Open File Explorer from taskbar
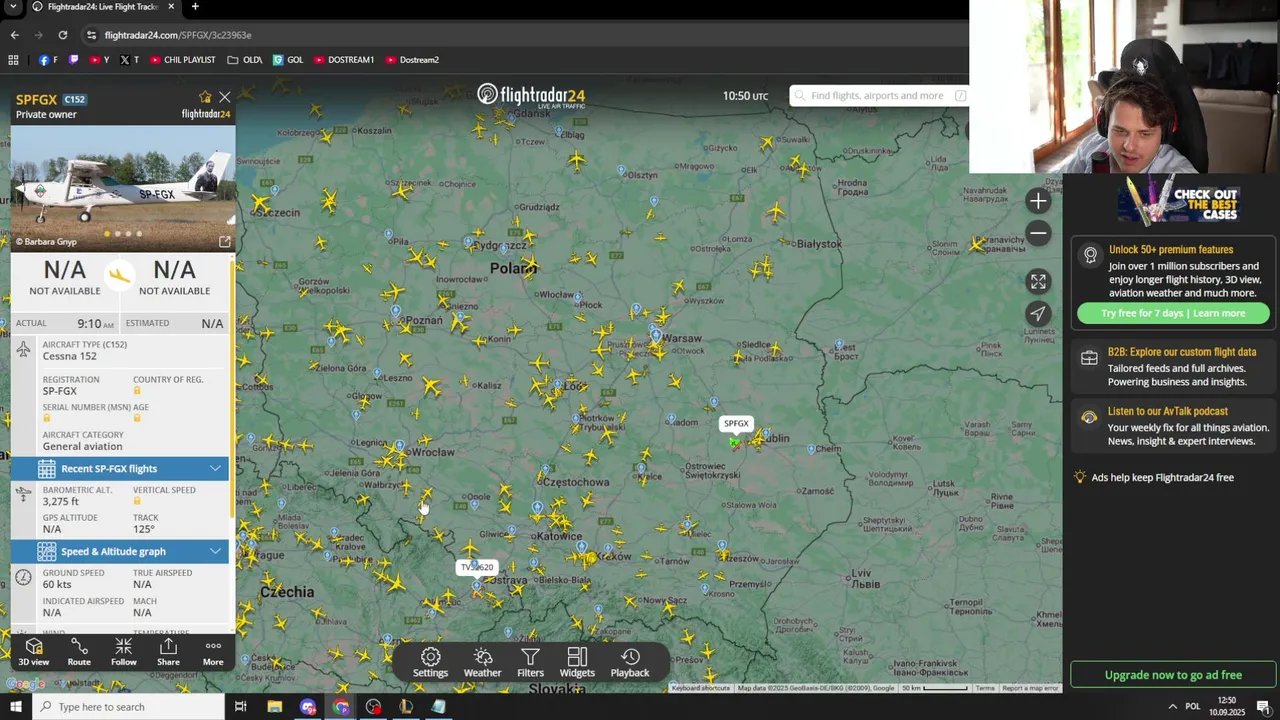This screenshot has width=1280, height=720. [x=274, y=707]
